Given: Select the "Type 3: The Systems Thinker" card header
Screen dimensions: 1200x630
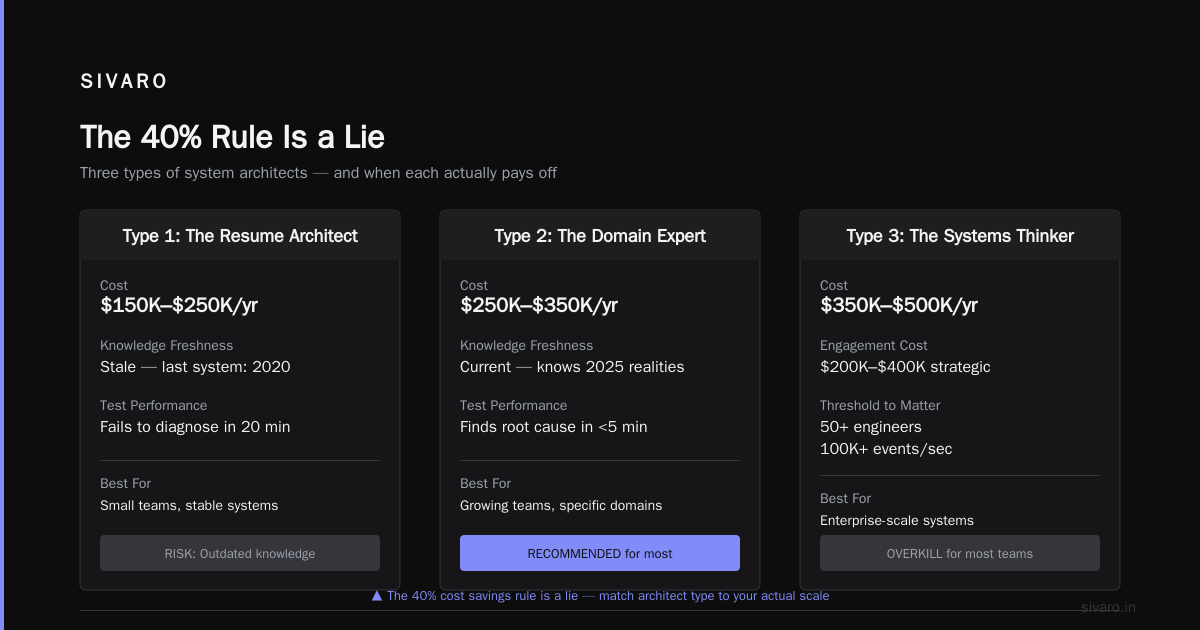Looking at the screenshot, I should click(x=960, y=236).
